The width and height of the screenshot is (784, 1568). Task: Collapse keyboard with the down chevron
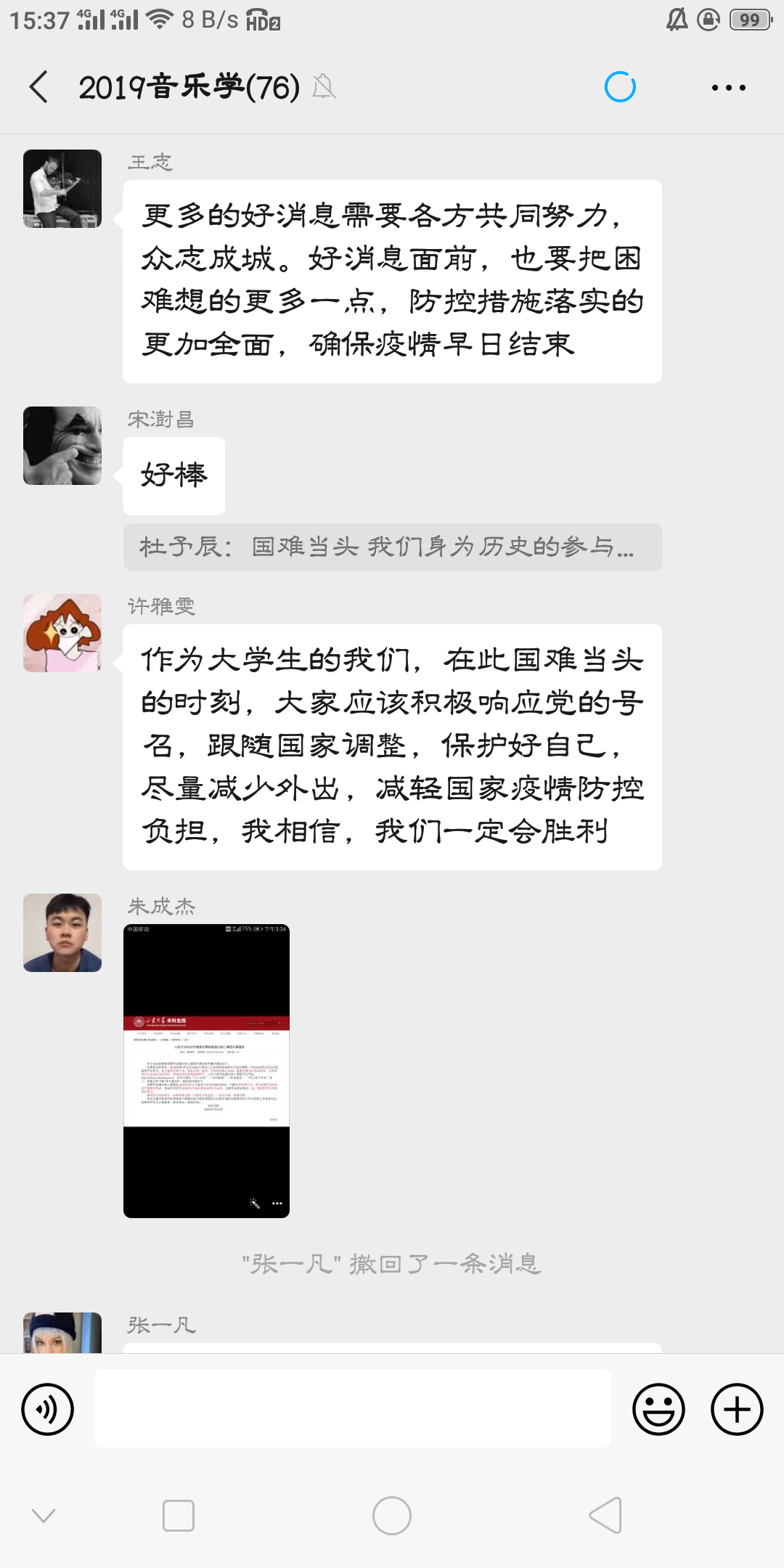tap(44, 1515)
